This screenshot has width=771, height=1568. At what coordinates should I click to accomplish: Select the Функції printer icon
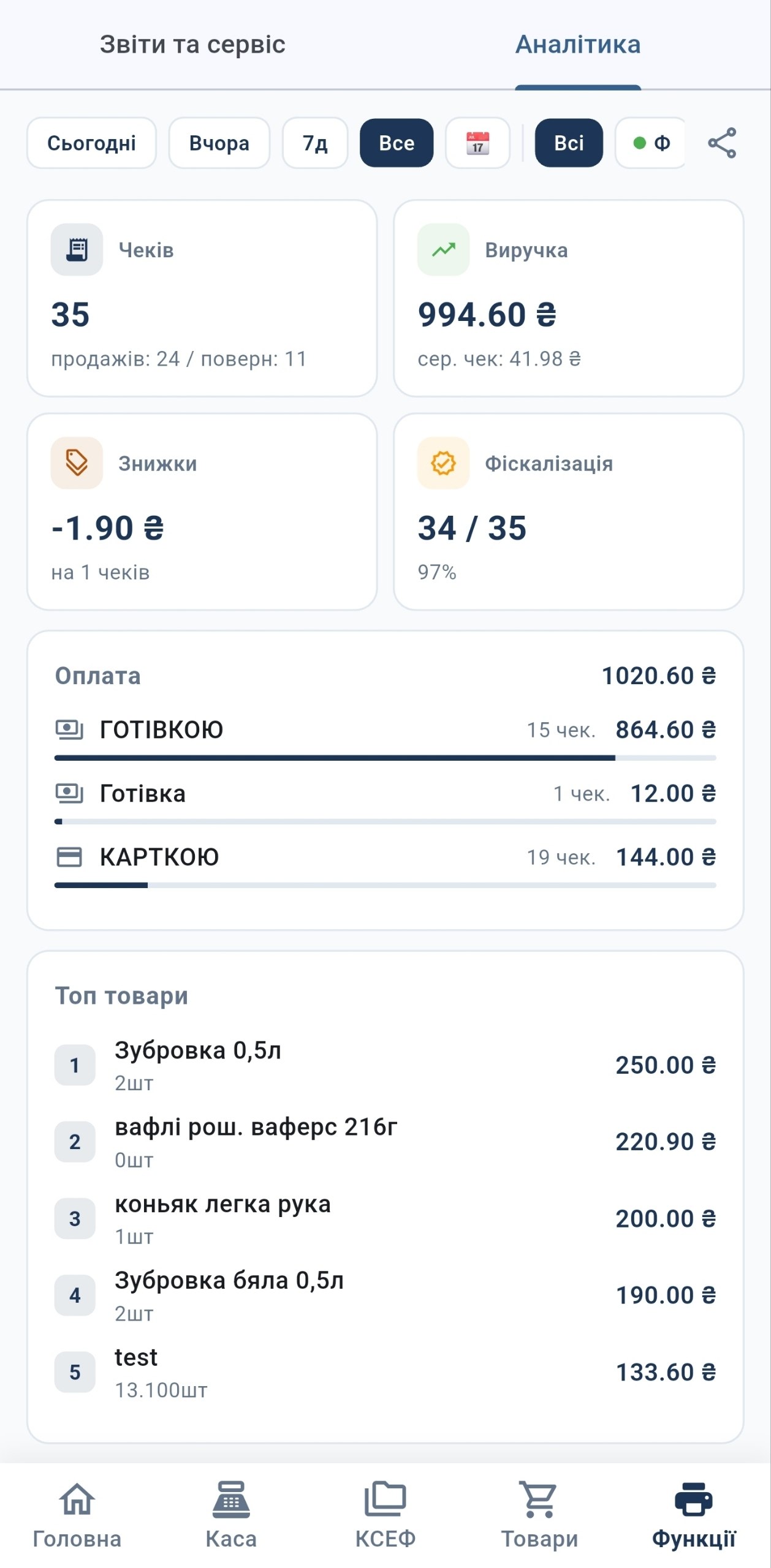(x=694, y=1499)
